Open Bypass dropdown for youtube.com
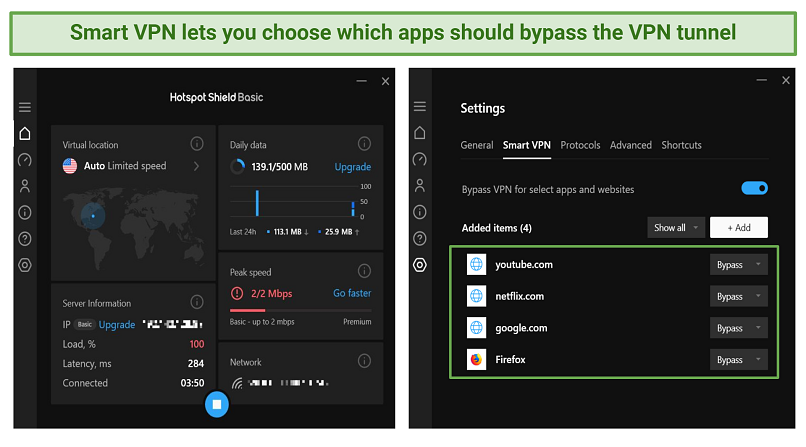Image resolution: width=806 pixels, height=447 pixels. (x=739, y=265)
